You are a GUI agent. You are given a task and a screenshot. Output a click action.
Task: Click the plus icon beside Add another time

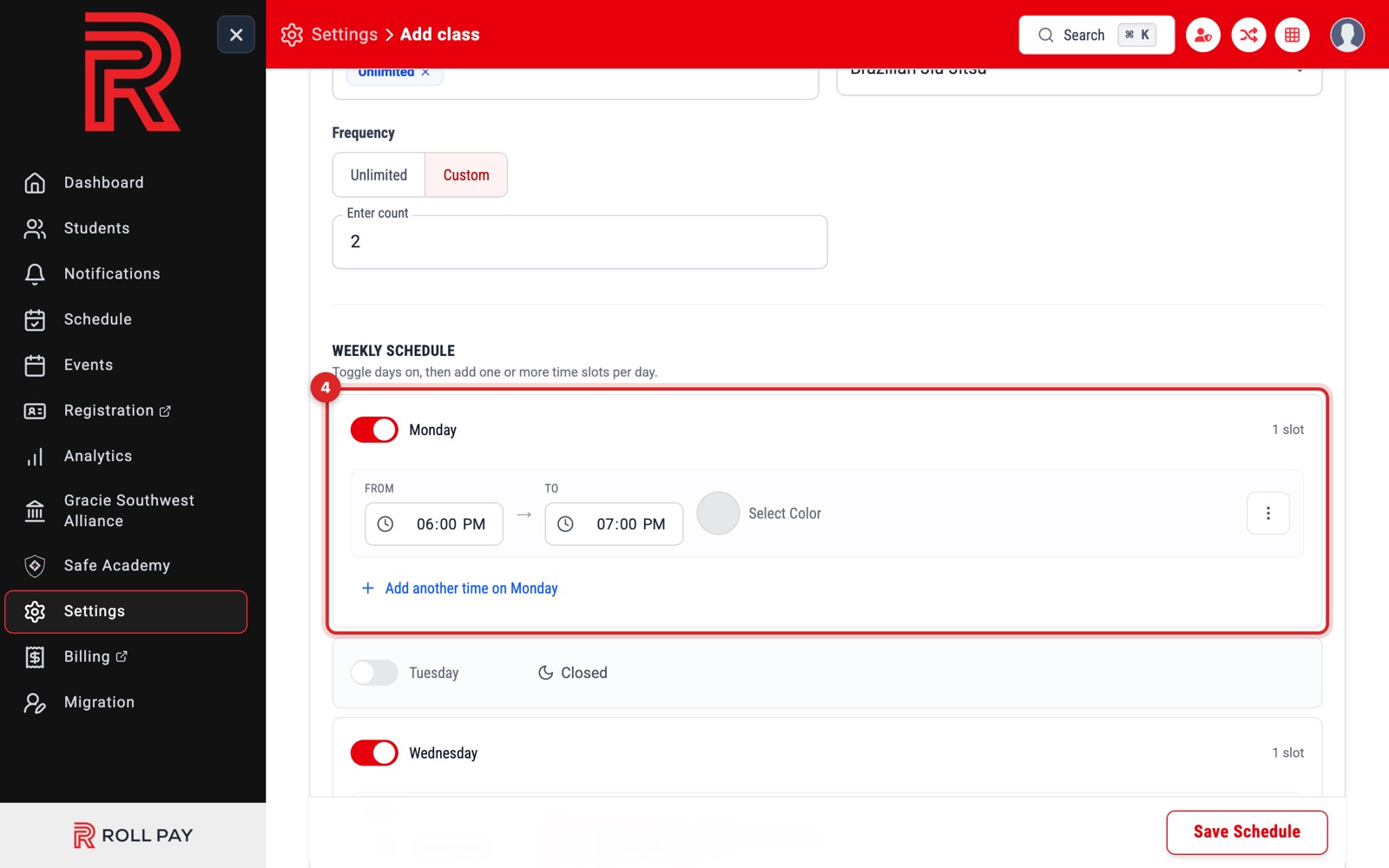[x=368, y=589]
